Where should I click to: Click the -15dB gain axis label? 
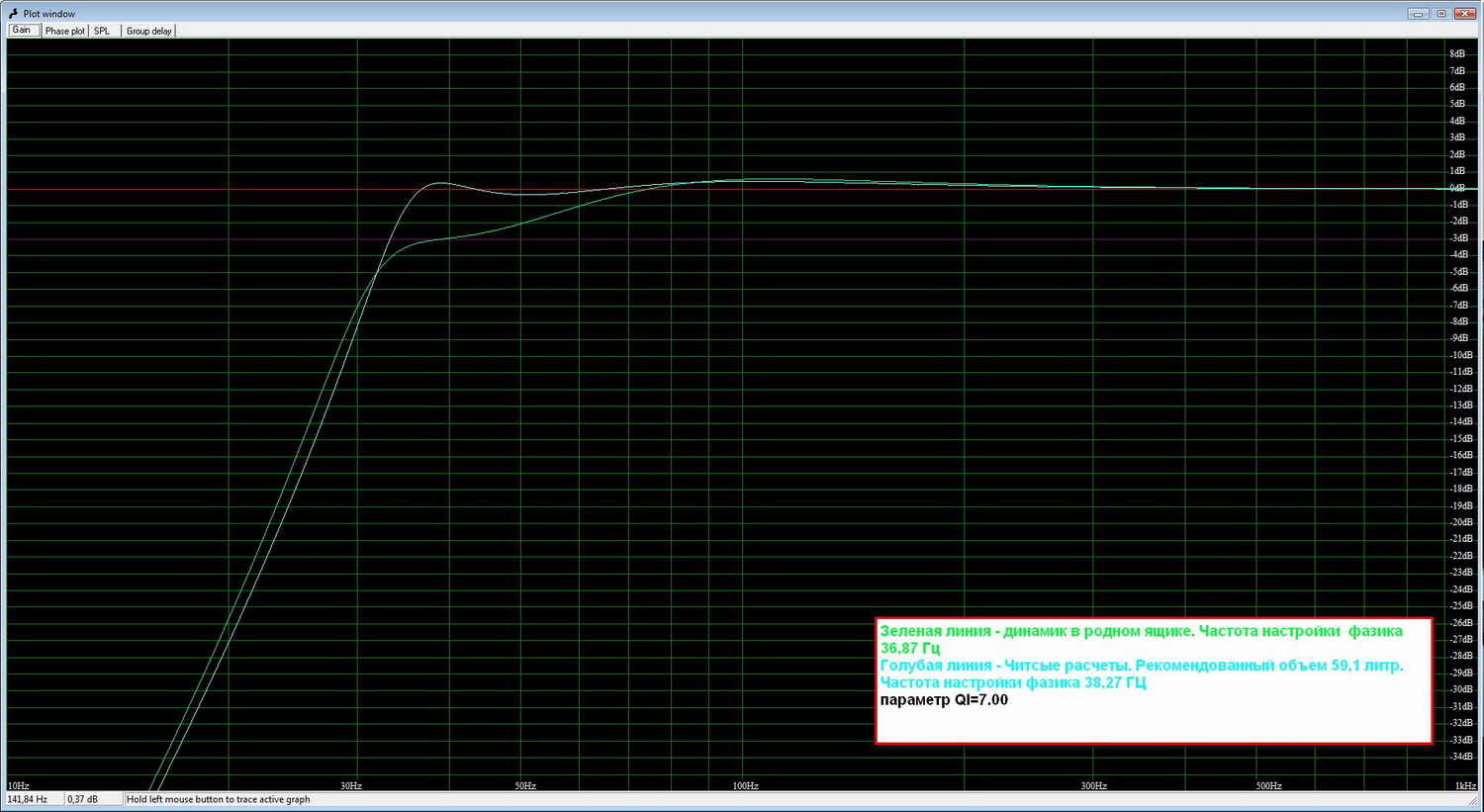pos(1461,438)
